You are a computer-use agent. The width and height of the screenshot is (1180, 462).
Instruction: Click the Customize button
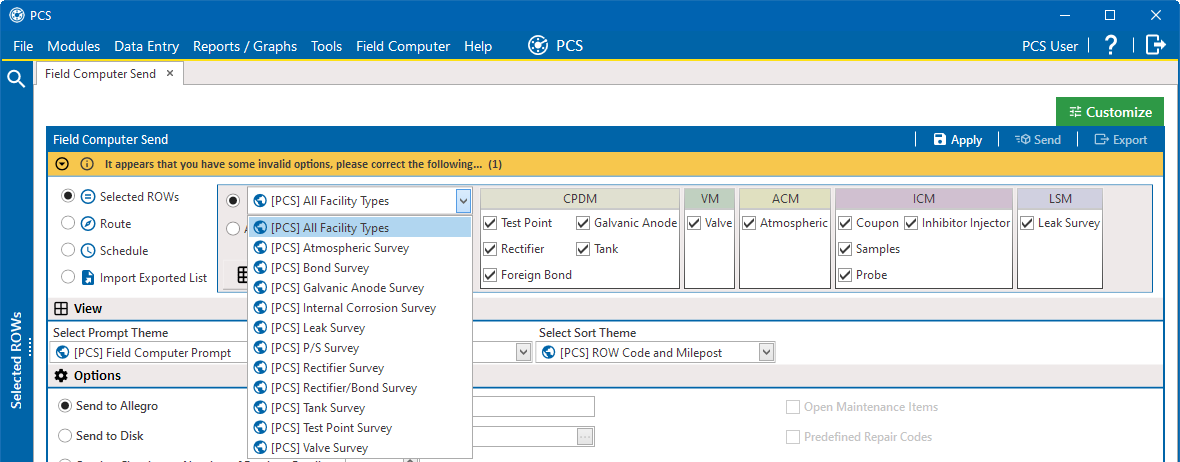point(1110,112)
